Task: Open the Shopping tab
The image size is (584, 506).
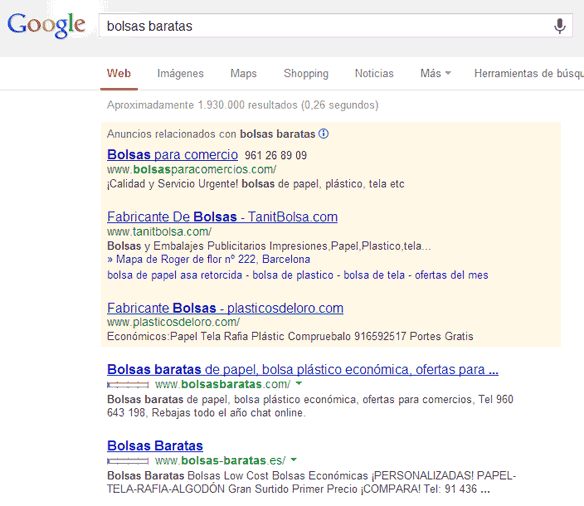Action: coord(306,73)
